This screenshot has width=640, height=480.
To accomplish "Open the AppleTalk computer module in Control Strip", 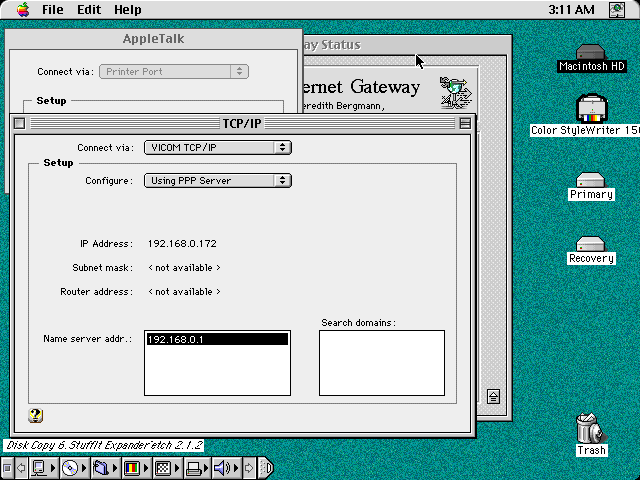I will pyautogui.click(x=43, y=468).
